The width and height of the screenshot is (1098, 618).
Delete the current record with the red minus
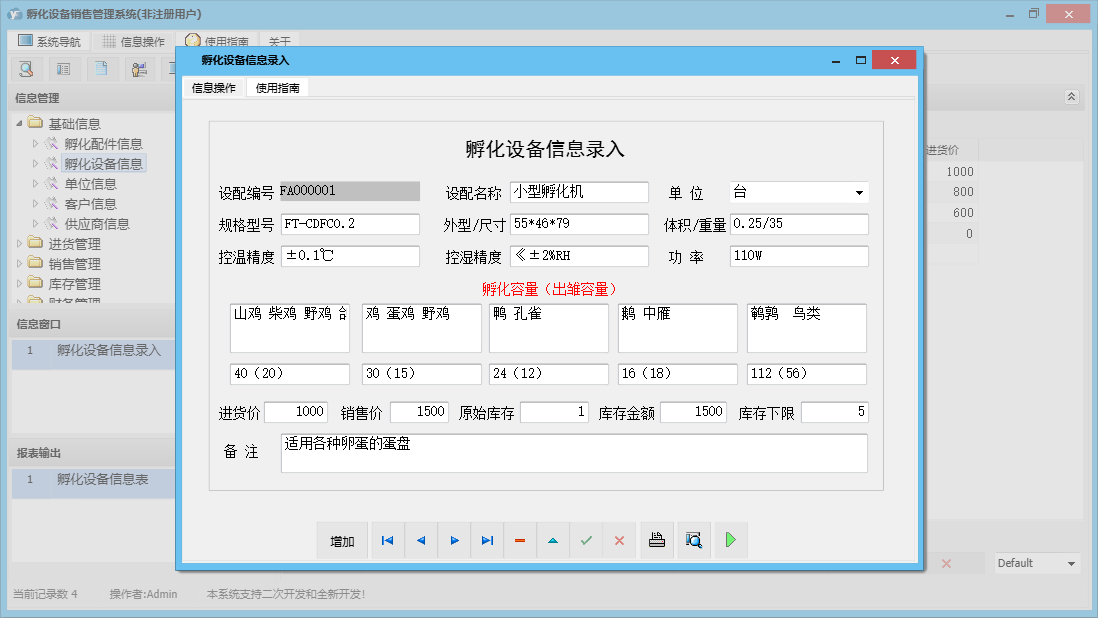[519, 540]
